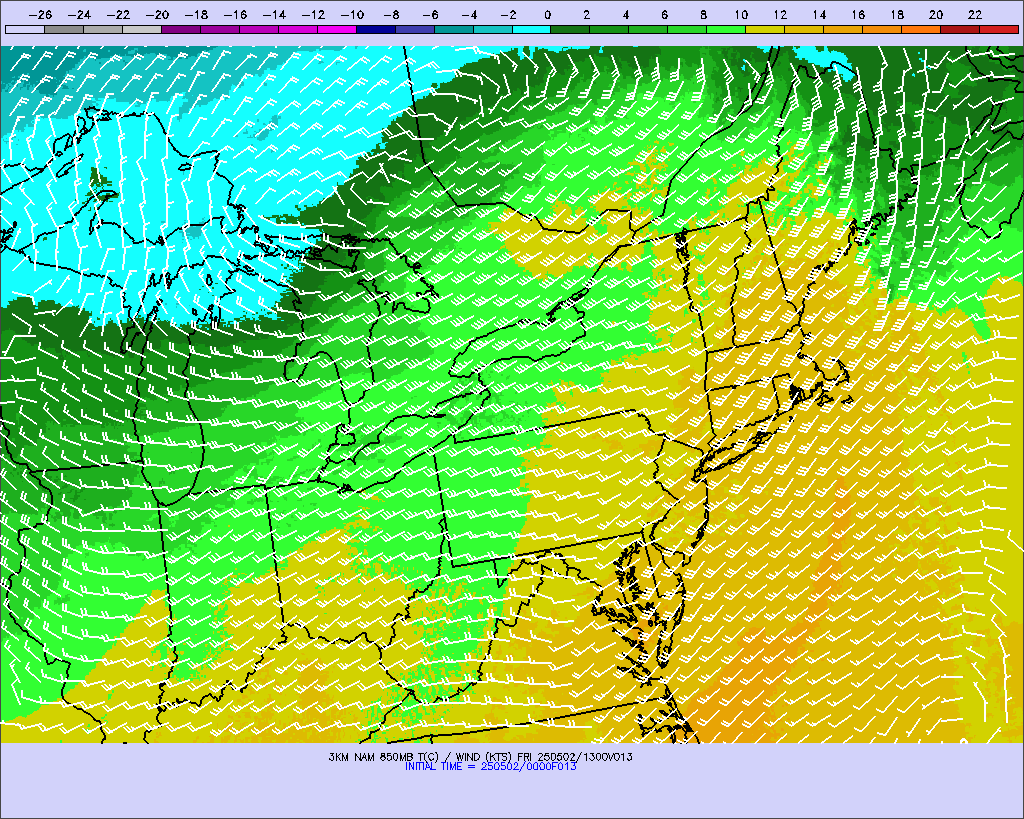Click the orange swatch between 16 and 18

tap(882, 29)
